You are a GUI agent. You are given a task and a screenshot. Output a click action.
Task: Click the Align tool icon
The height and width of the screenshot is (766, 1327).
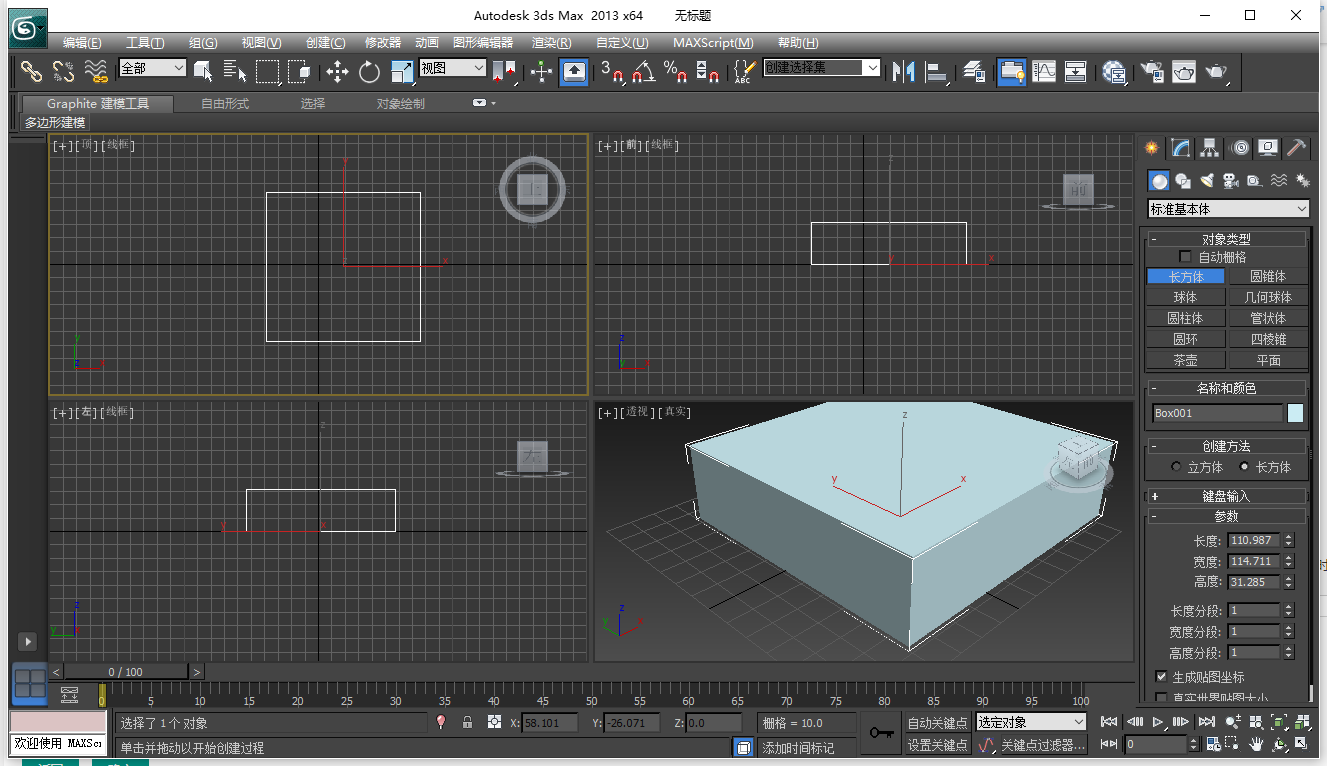[937, 71]
